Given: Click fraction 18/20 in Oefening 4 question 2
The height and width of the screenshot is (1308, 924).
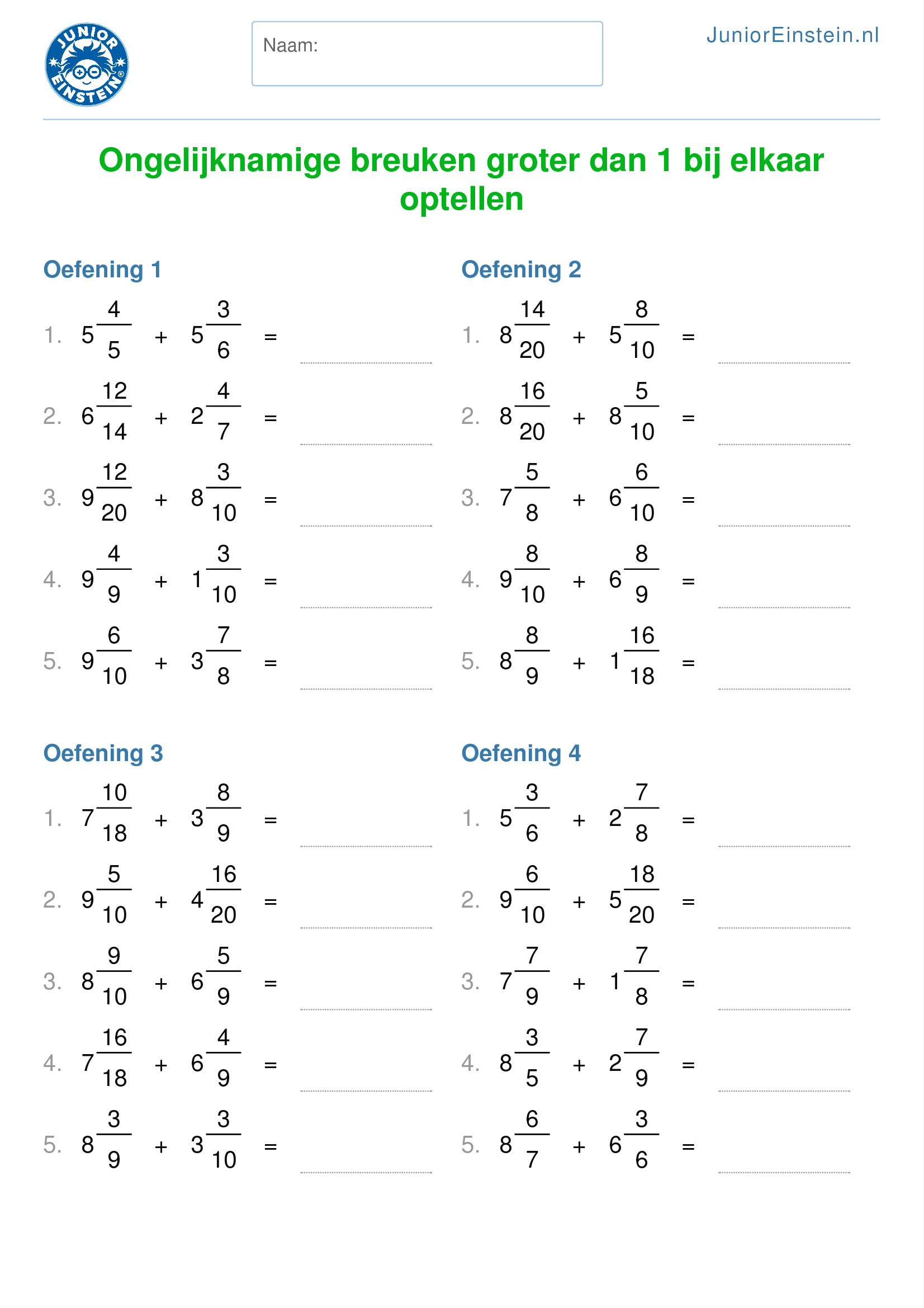Looking at the screenshot, I should coord(642,894).
